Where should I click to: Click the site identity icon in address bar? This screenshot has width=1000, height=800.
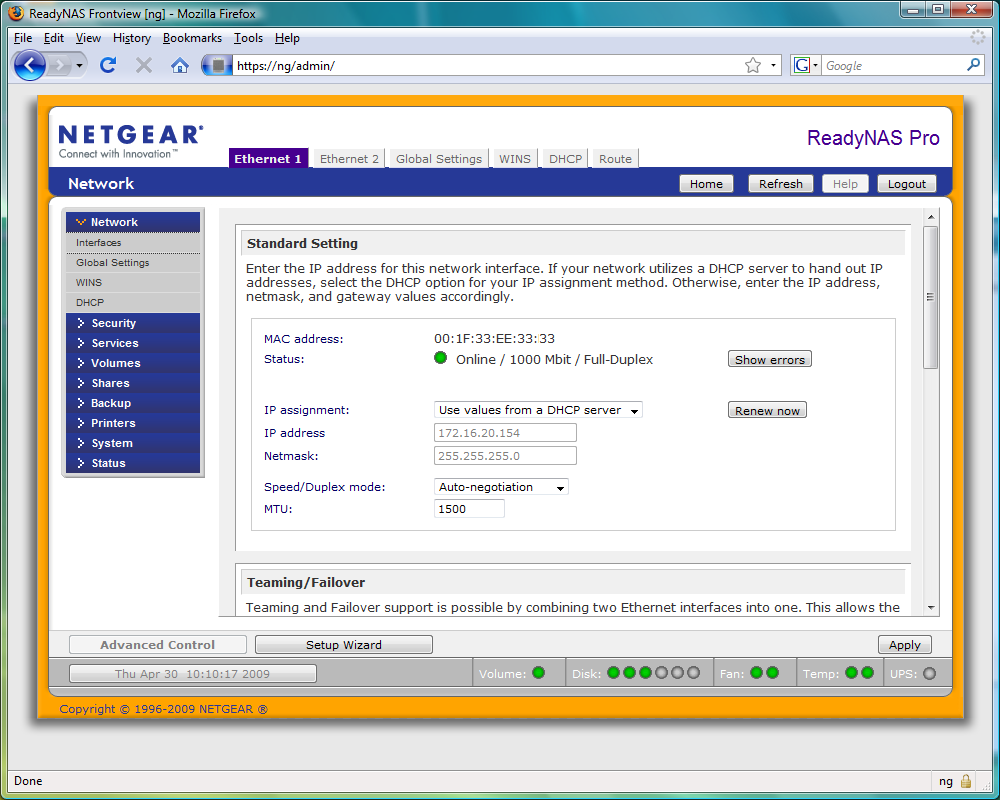click(217, 65)
